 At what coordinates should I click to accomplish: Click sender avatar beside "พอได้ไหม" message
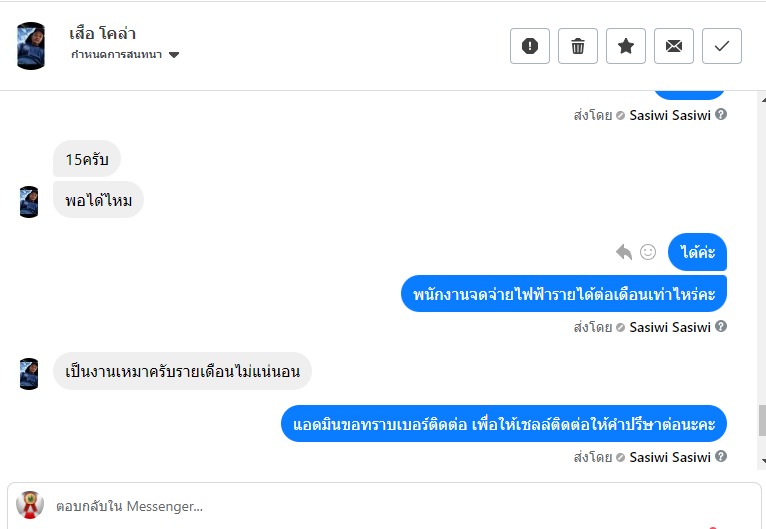pyautogui.click(x=29, y=201)
